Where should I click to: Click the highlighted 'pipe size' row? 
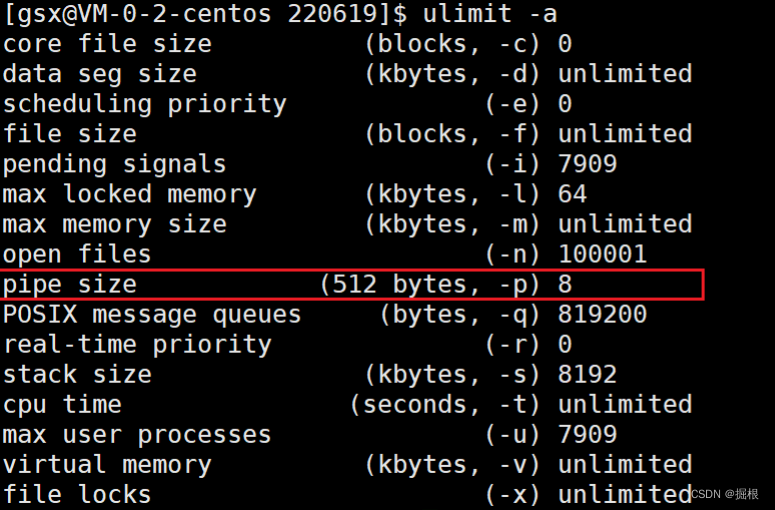pyautogui.click(x=351, y=285)
